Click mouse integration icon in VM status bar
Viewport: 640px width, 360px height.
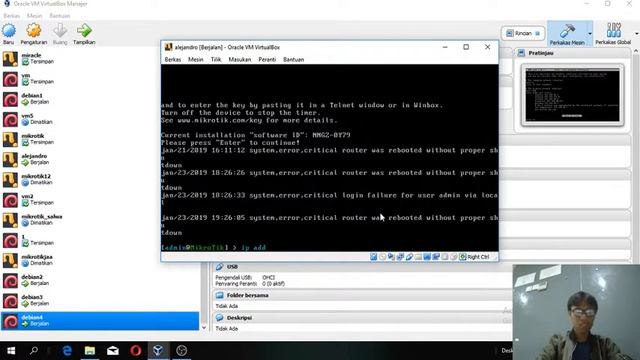(x=453, y=257)
